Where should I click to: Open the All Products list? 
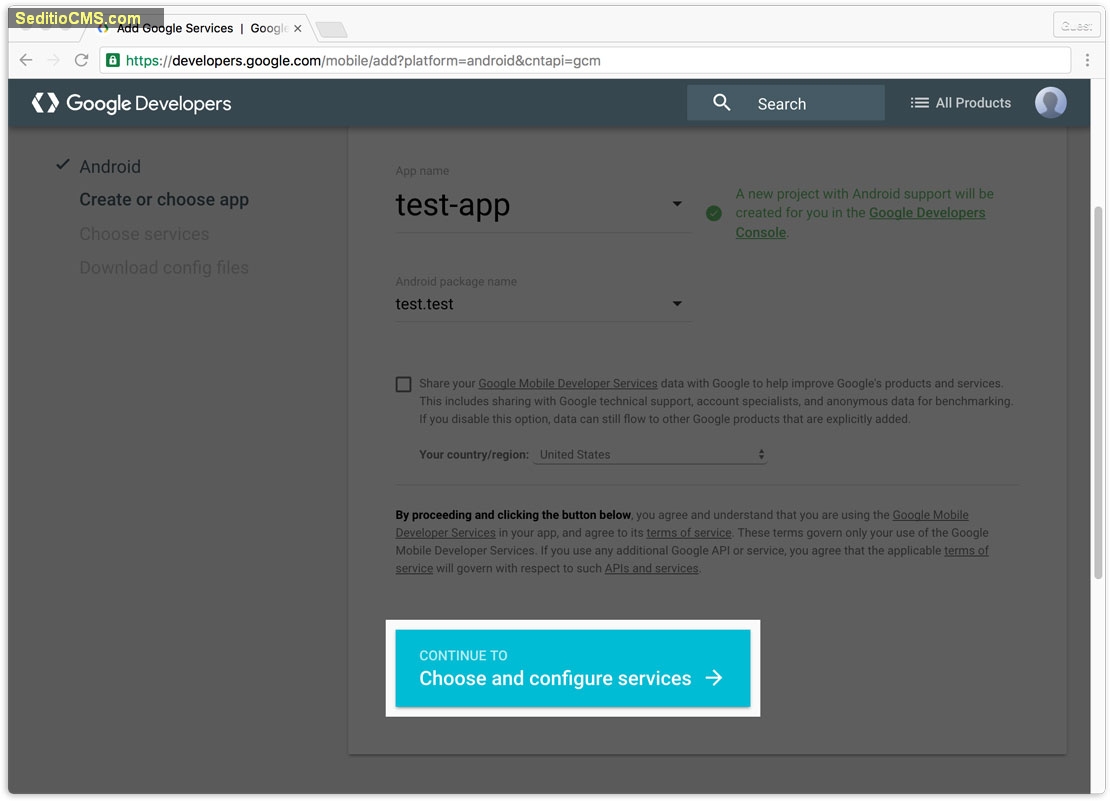click(961, 103)
